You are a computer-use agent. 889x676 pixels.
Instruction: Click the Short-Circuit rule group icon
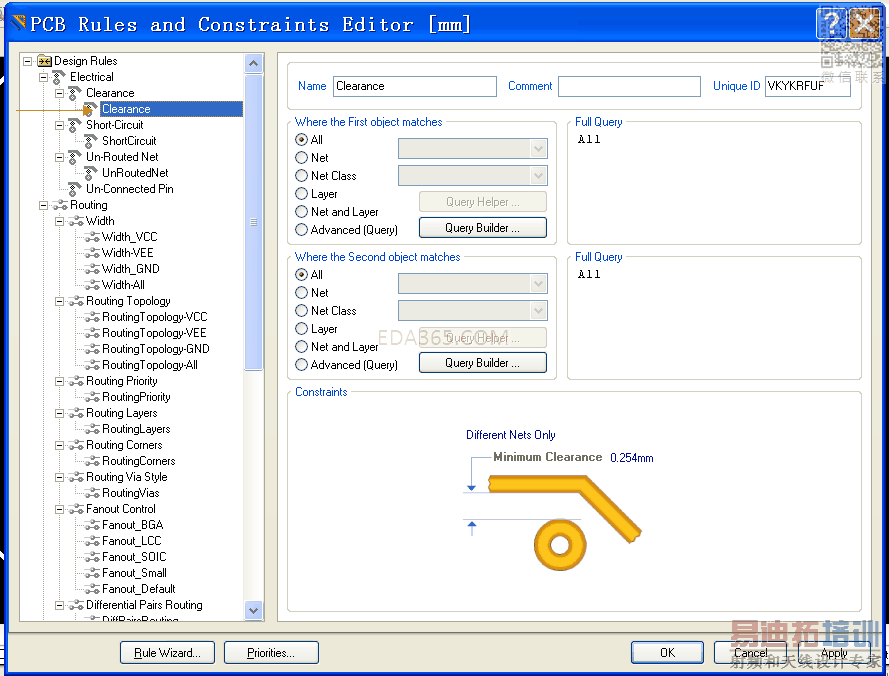point(75,125)
